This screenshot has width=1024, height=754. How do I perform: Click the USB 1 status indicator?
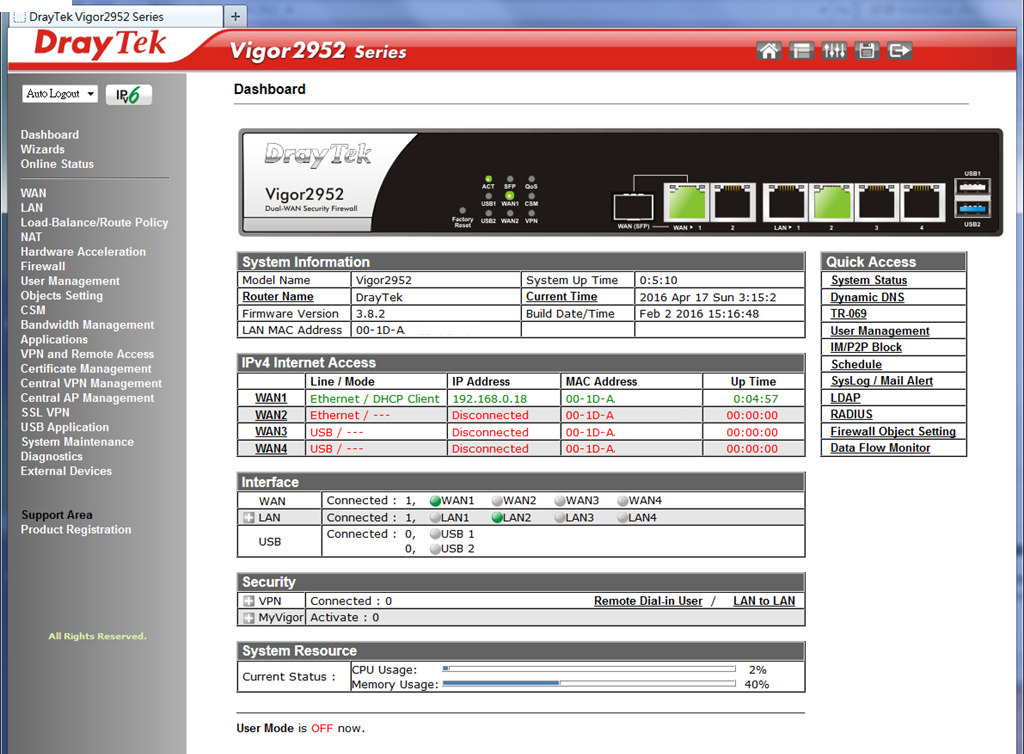click(435, 534)
